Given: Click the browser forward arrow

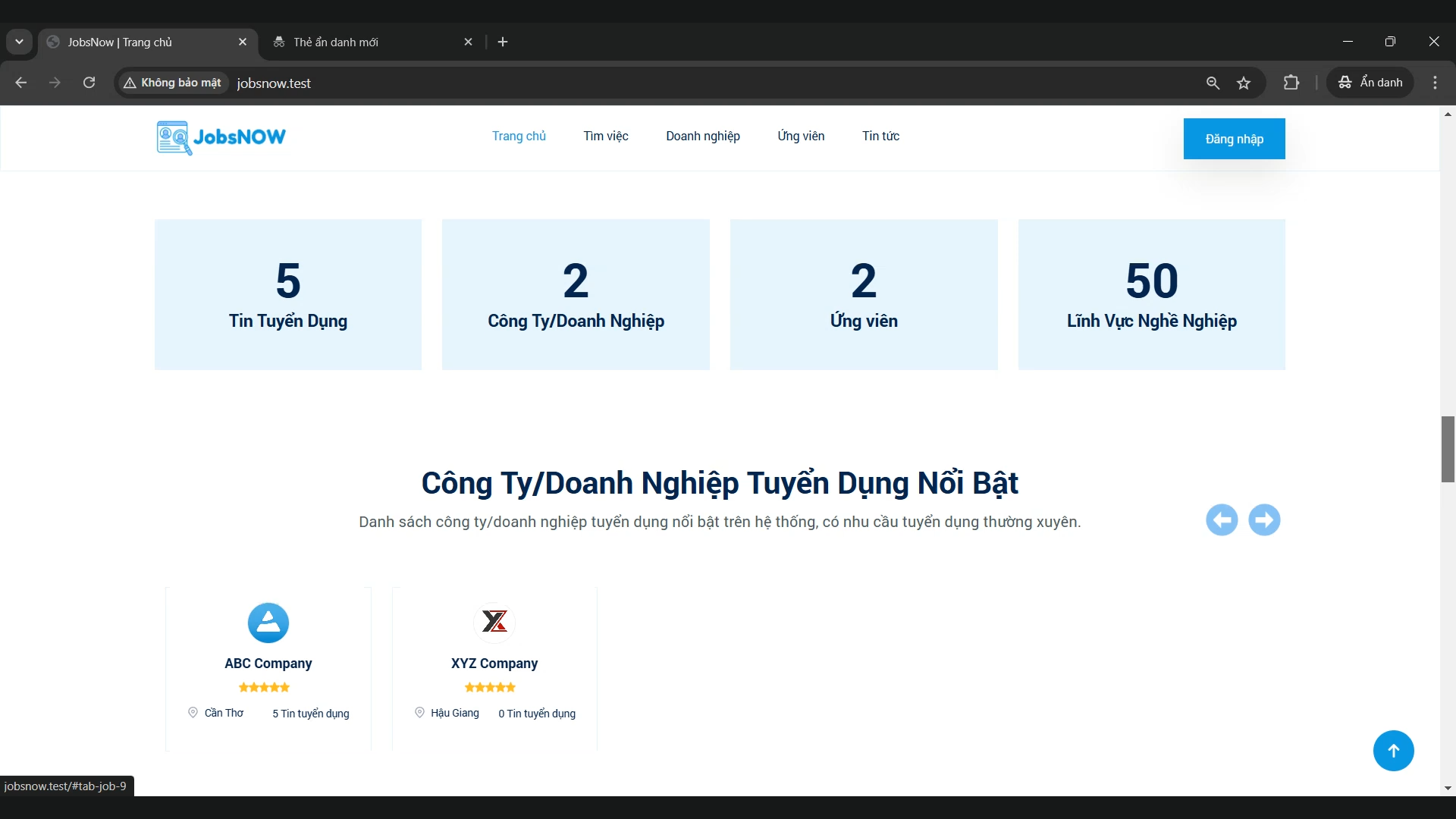Looking at the screenshot, I should [x=55, y=83].
